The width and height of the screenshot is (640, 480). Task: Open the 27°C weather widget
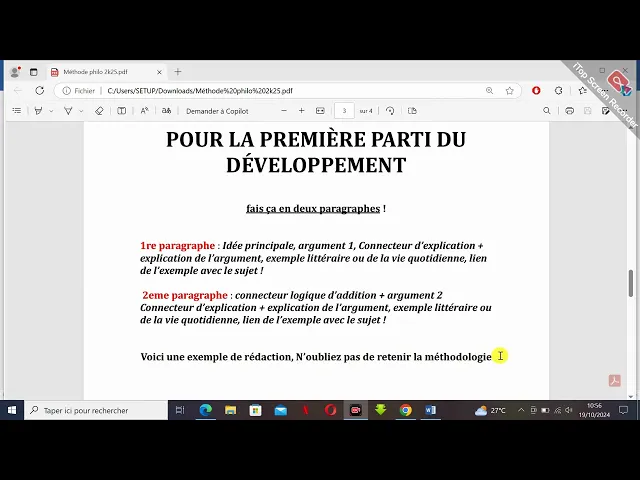[x=490, y=410]
